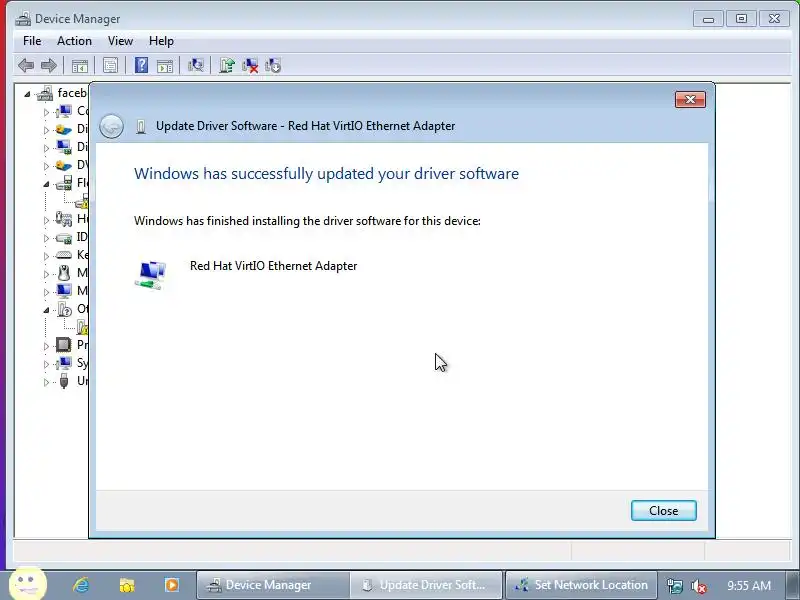Click the Back arrow in Device Manager toolbar
Viewport: 800px width, 600px height.
point(26,65)
